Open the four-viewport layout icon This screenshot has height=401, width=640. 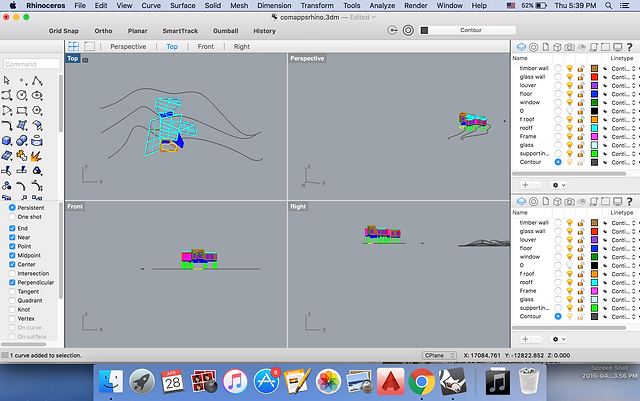click(73, 46)
